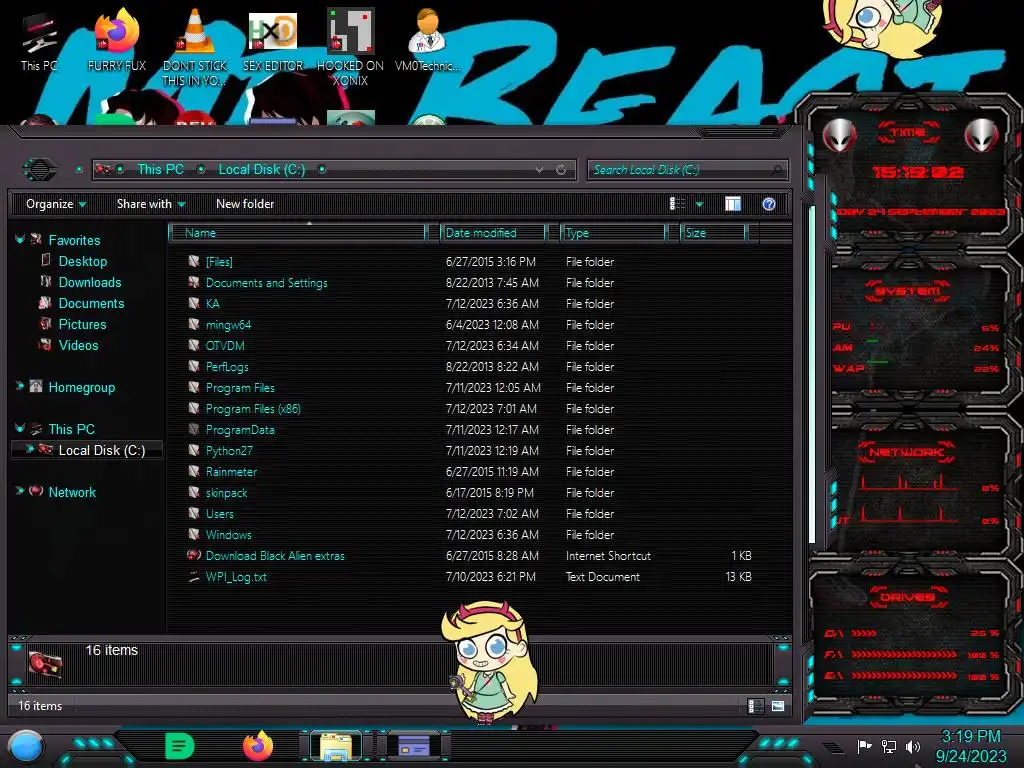Go to Downloads in Favorites
This screenshot has width=1024, height=768.
click(90, 282)
